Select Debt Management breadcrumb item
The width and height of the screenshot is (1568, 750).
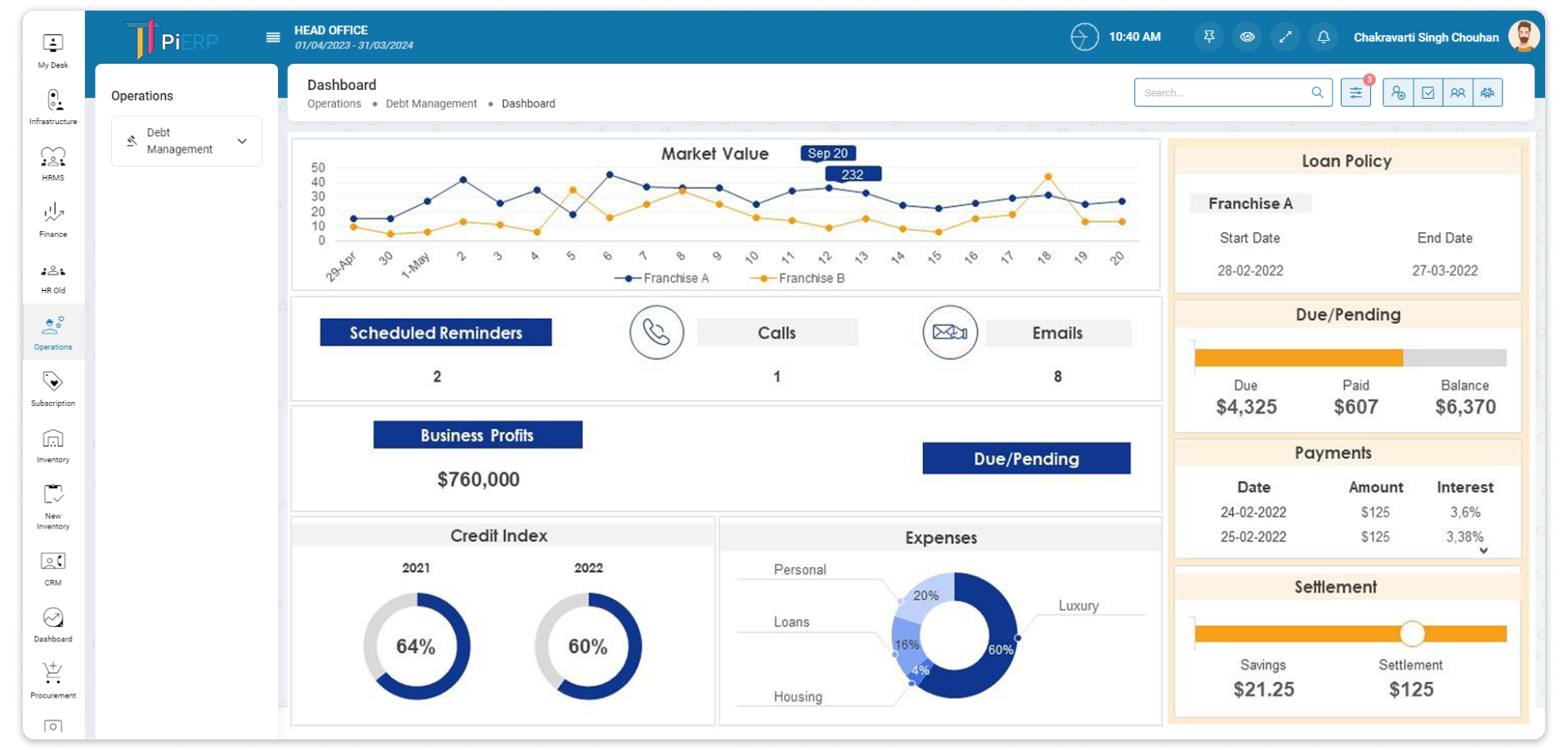tap(431, 104)
